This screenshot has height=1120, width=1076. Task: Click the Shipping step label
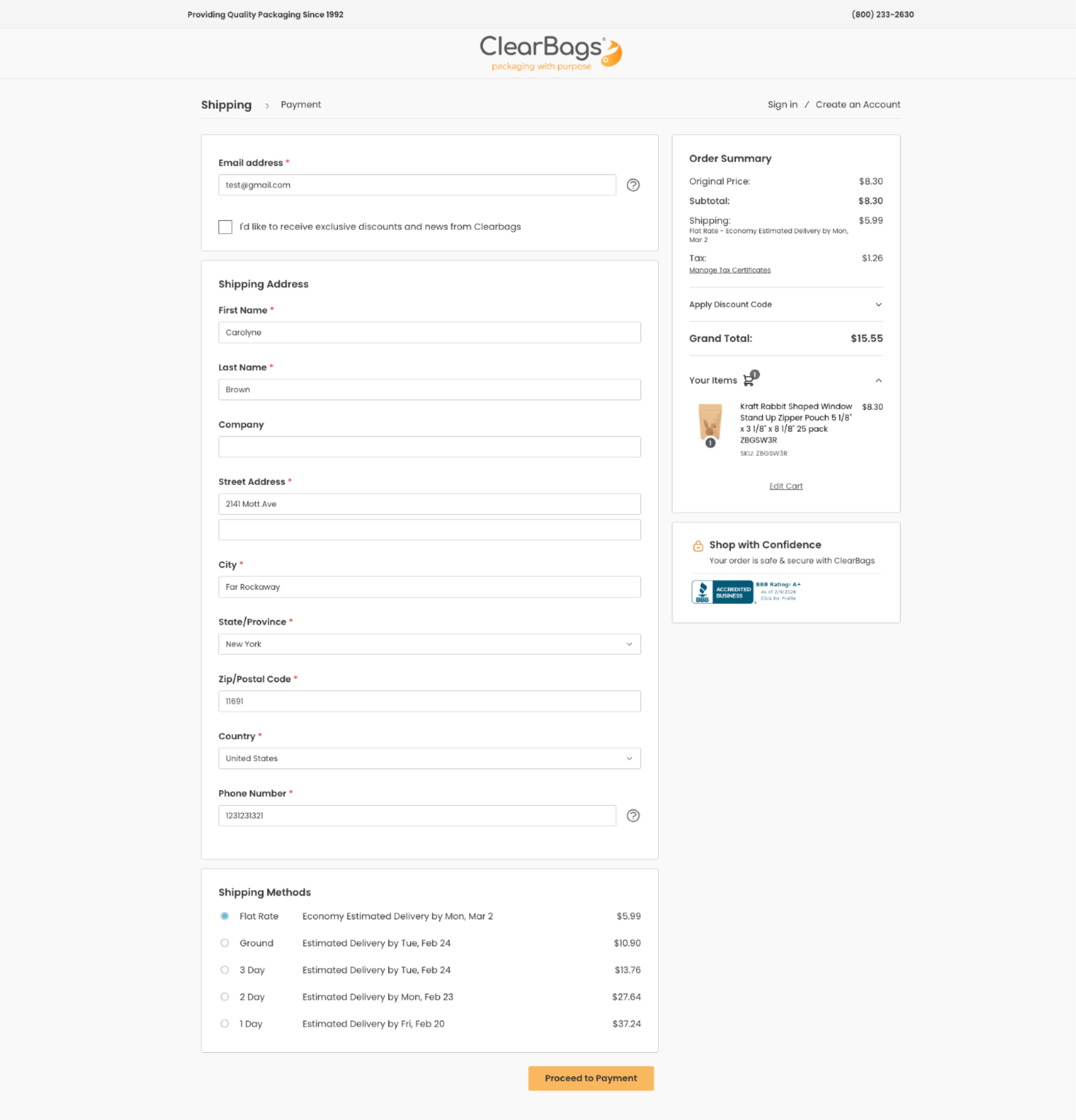point(226,105)
